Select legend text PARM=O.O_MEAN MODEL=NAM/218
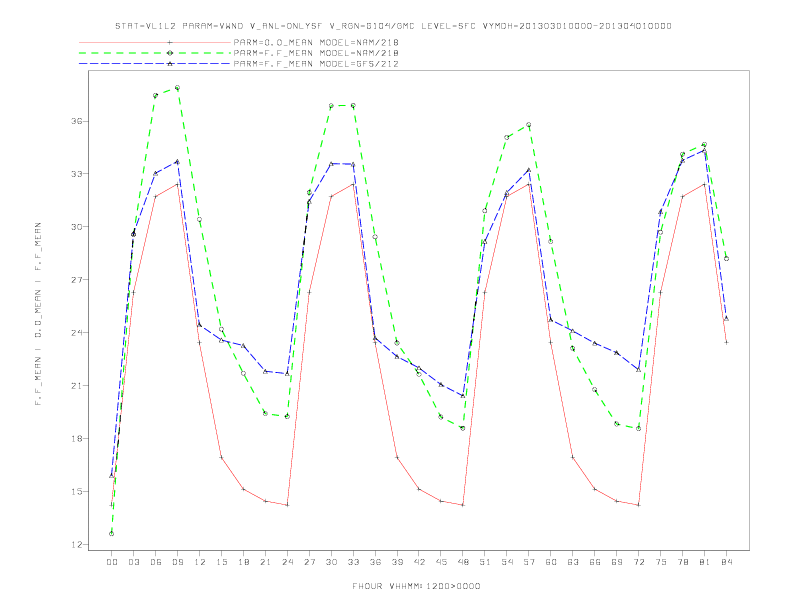 point(316,42)
